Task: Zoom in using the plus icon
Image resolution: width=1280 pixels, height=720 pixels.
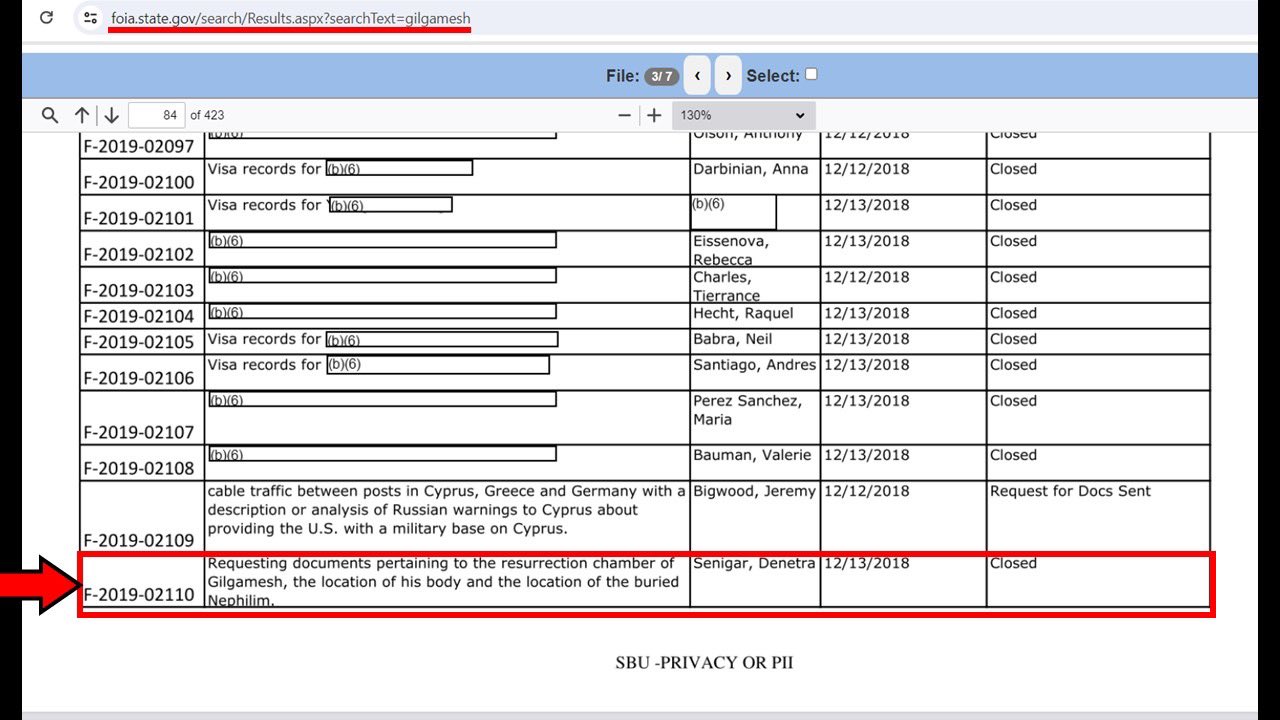Action: click(x=654, y=115)
